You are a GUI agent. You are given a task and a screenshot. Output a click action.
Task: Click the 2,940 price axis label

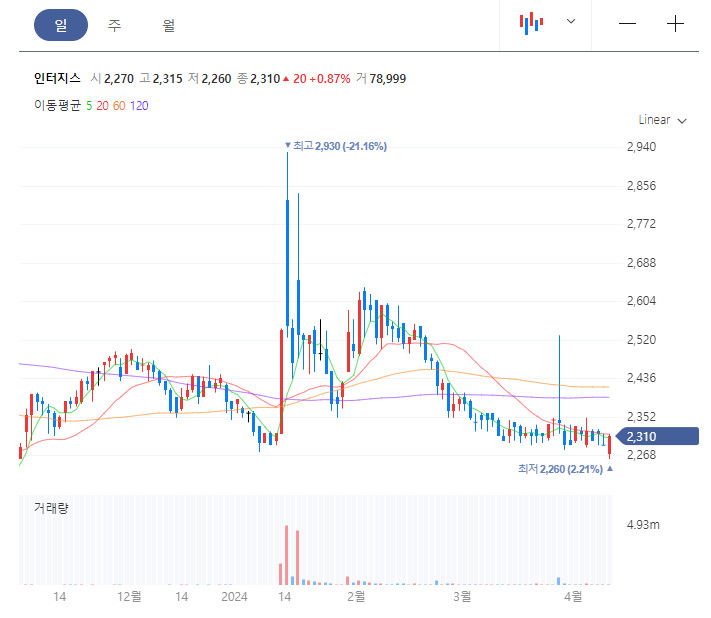(x=641, y=147)
